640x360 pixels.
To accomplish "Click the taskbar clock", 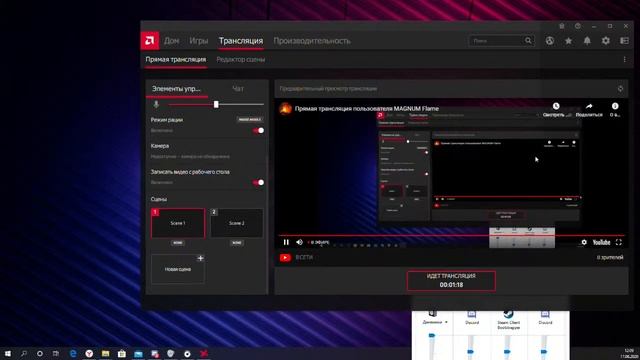I will pos(629,353).
